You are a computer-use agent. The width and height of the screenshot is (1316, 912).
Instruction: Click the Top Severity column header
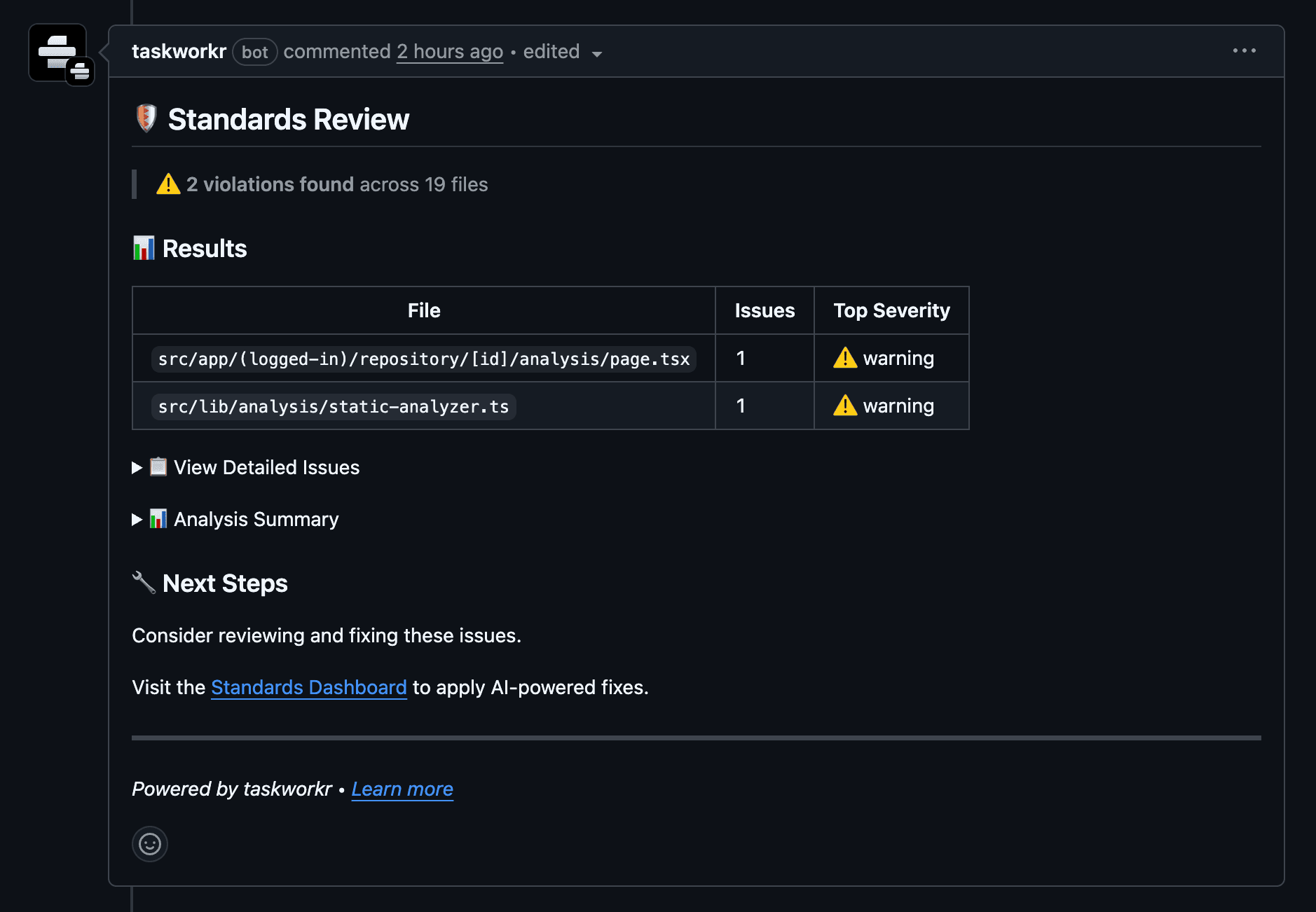click(891, 310)
